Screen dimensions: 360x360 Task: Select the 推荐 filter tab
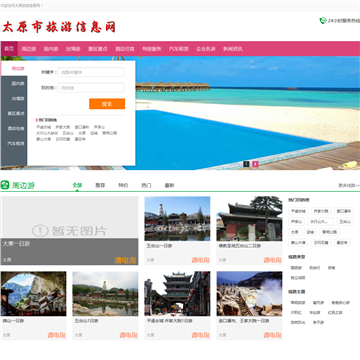100,185
